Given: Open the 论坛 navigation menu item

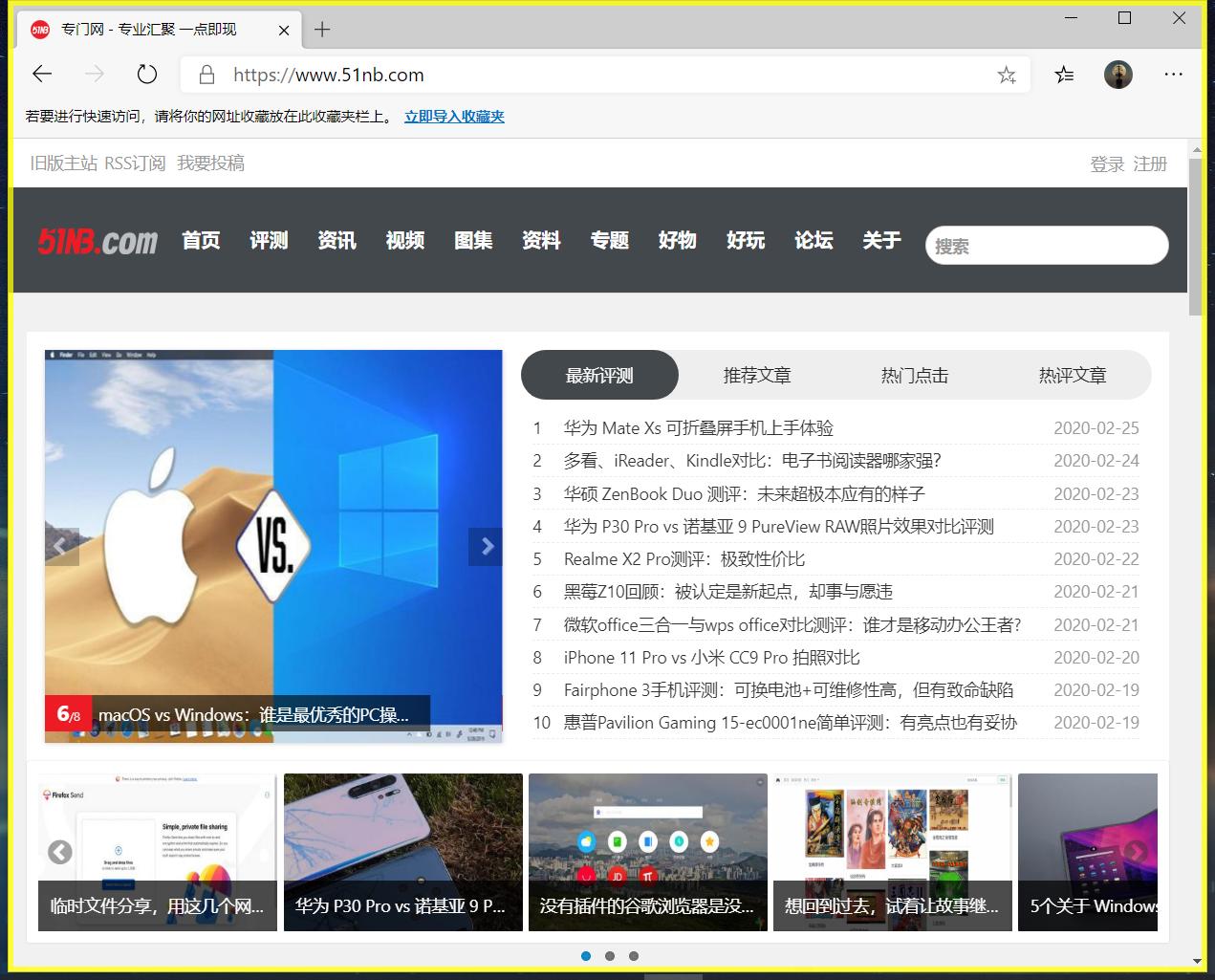Looking at the screenshot, I should 814,241.
